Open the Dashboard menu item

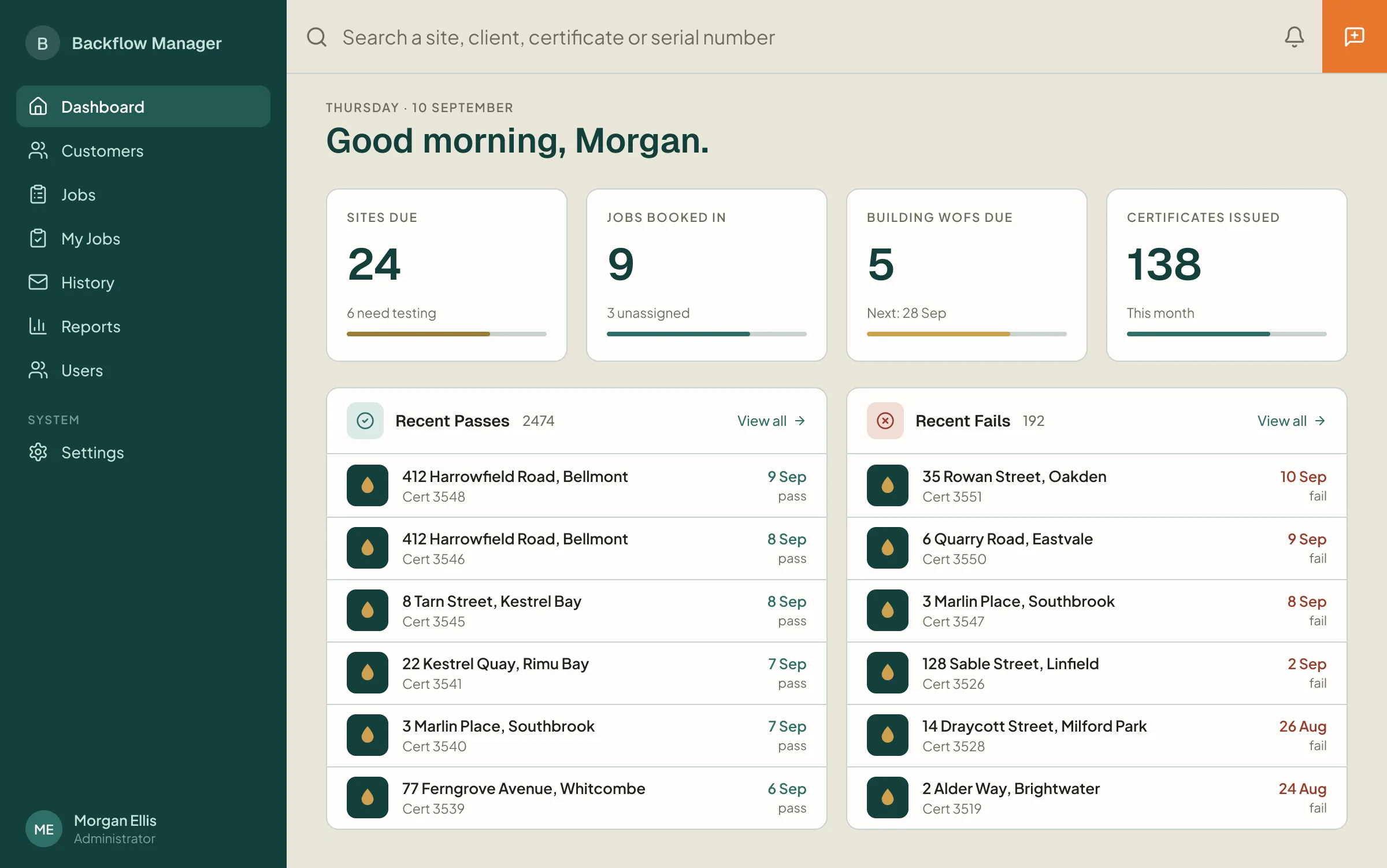tap(143, 106)
